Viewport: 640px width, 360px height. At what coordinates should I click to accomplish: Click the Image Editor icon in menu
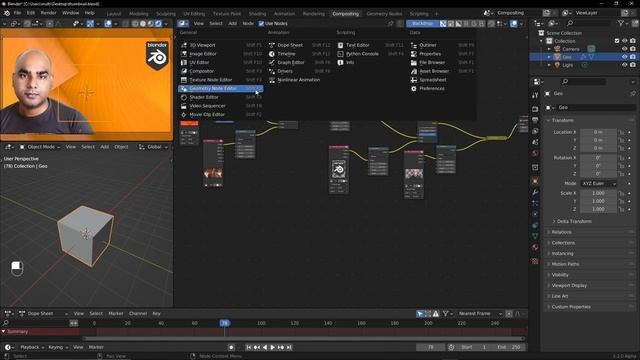[184, 53]
